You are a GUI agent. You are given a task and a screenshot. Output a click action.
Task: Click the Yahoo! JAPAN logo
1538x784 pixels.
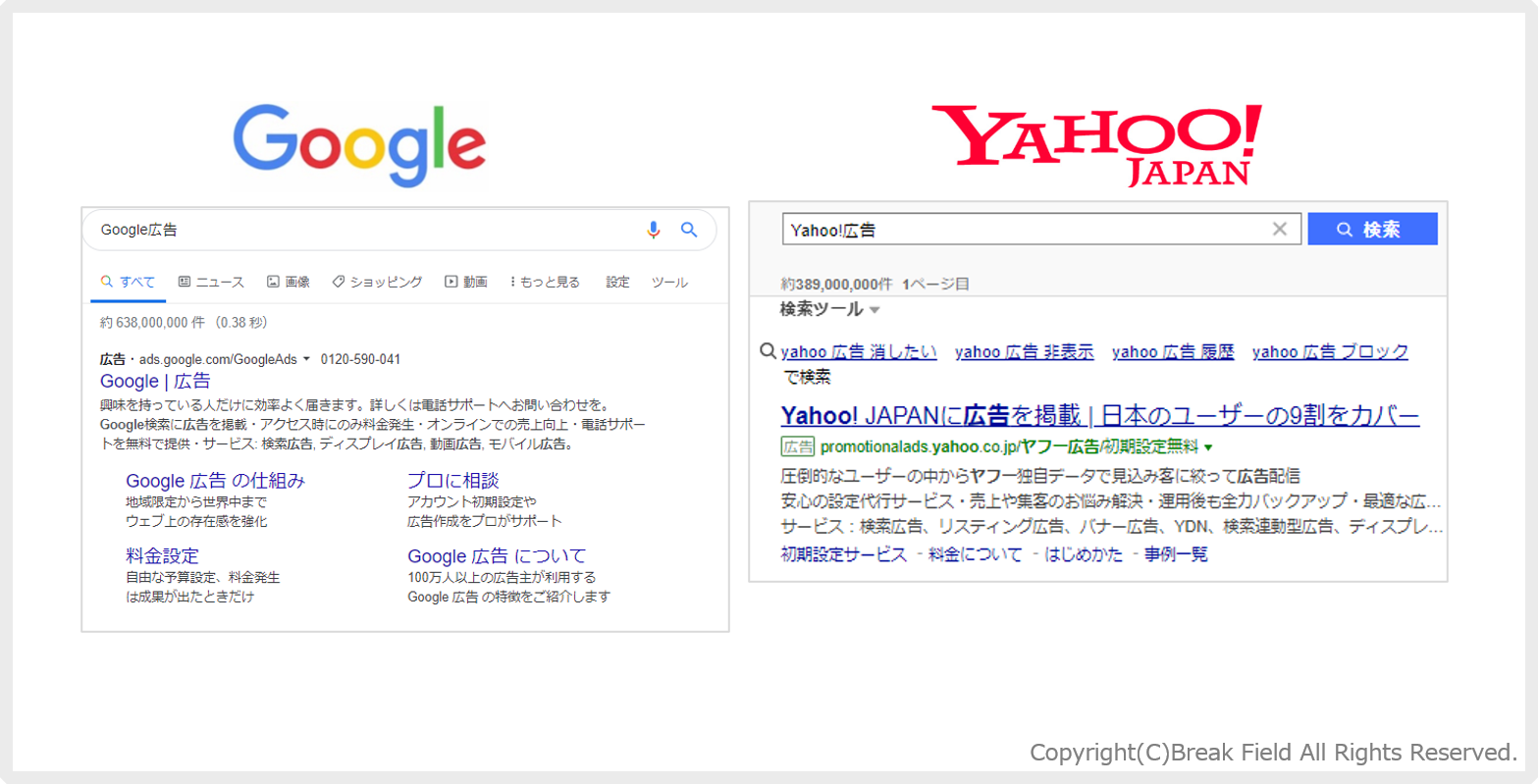point(1096,145)
